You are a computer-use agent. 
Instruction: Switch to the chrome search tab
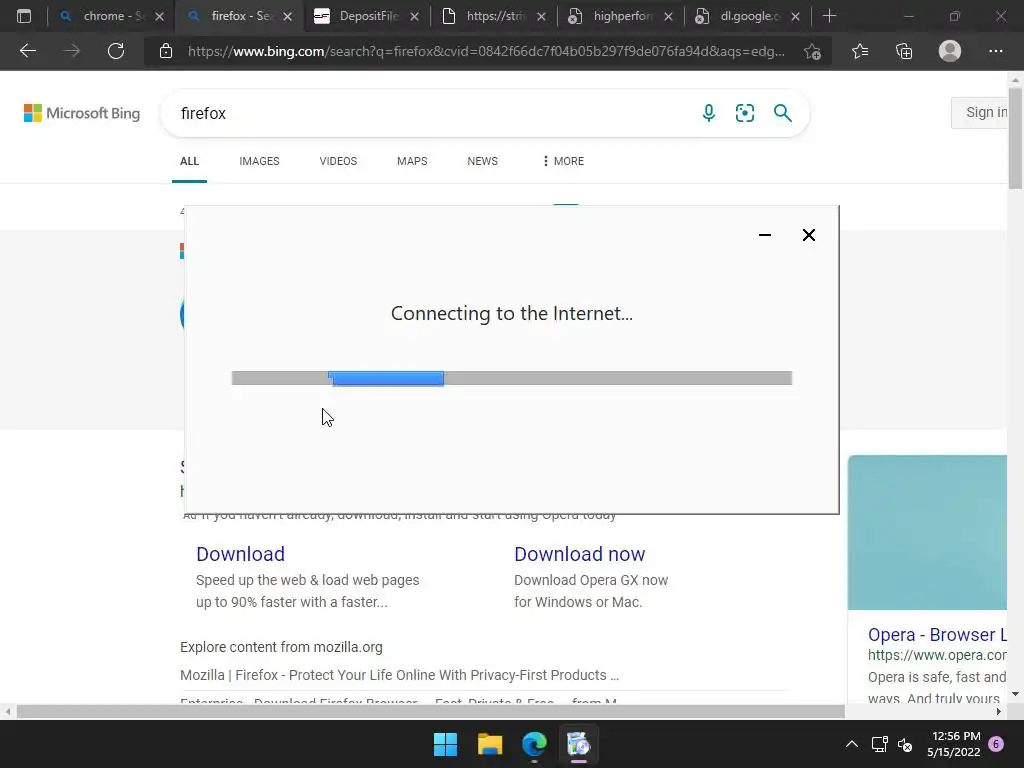click(111, 16)
